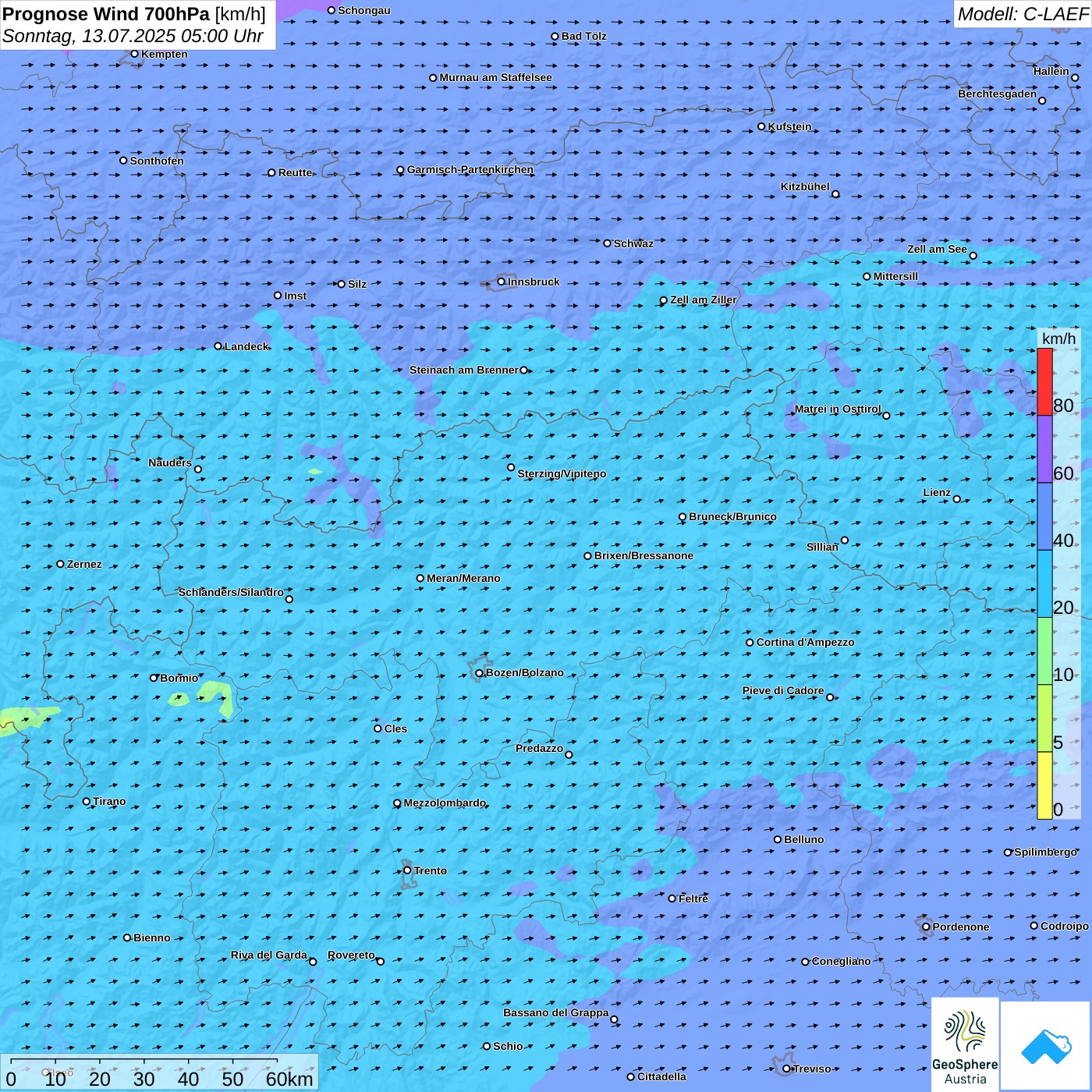Choose the lime 5–10 km/h legend segment
The width and height of the screenshot is (1092, 1092).
coord(1044,718)
